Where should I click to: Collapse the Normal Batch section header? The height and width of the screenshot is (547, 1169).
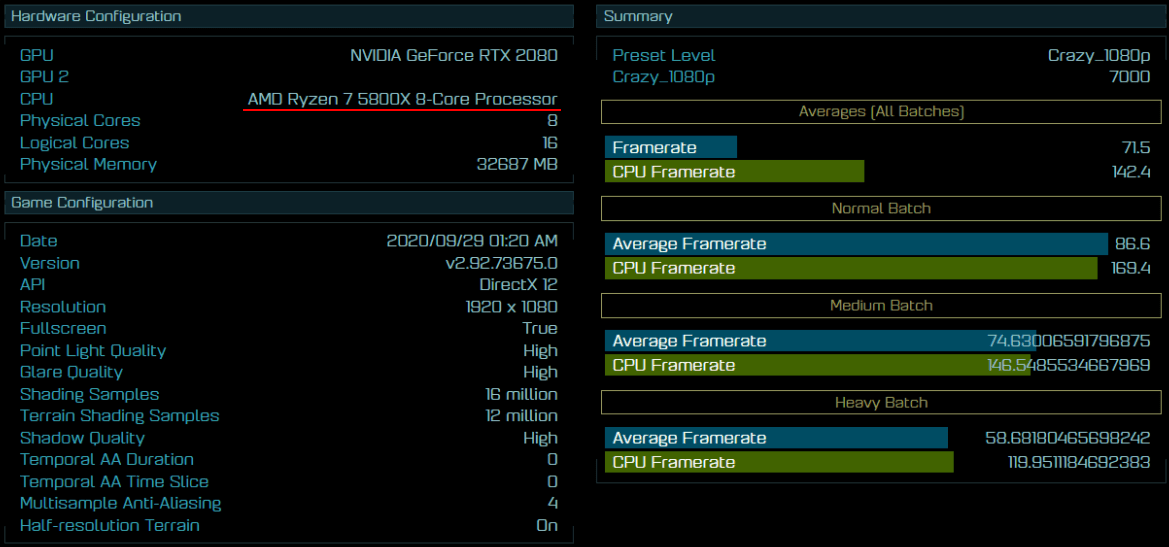(x=881, y=208)
